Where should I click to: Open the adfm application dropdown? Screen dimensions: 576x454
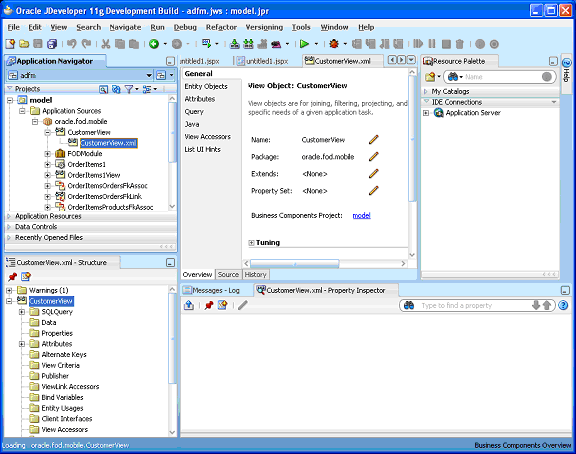(x=149, y=75)
